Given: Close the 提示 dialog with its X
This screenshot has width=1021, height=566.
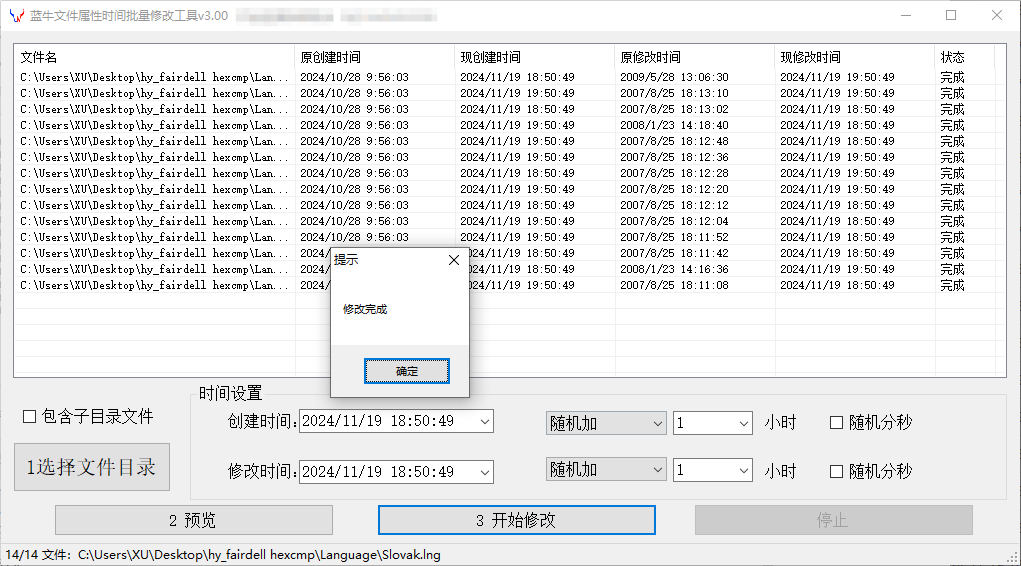Looking at the screenshot, I should (454, 260).
